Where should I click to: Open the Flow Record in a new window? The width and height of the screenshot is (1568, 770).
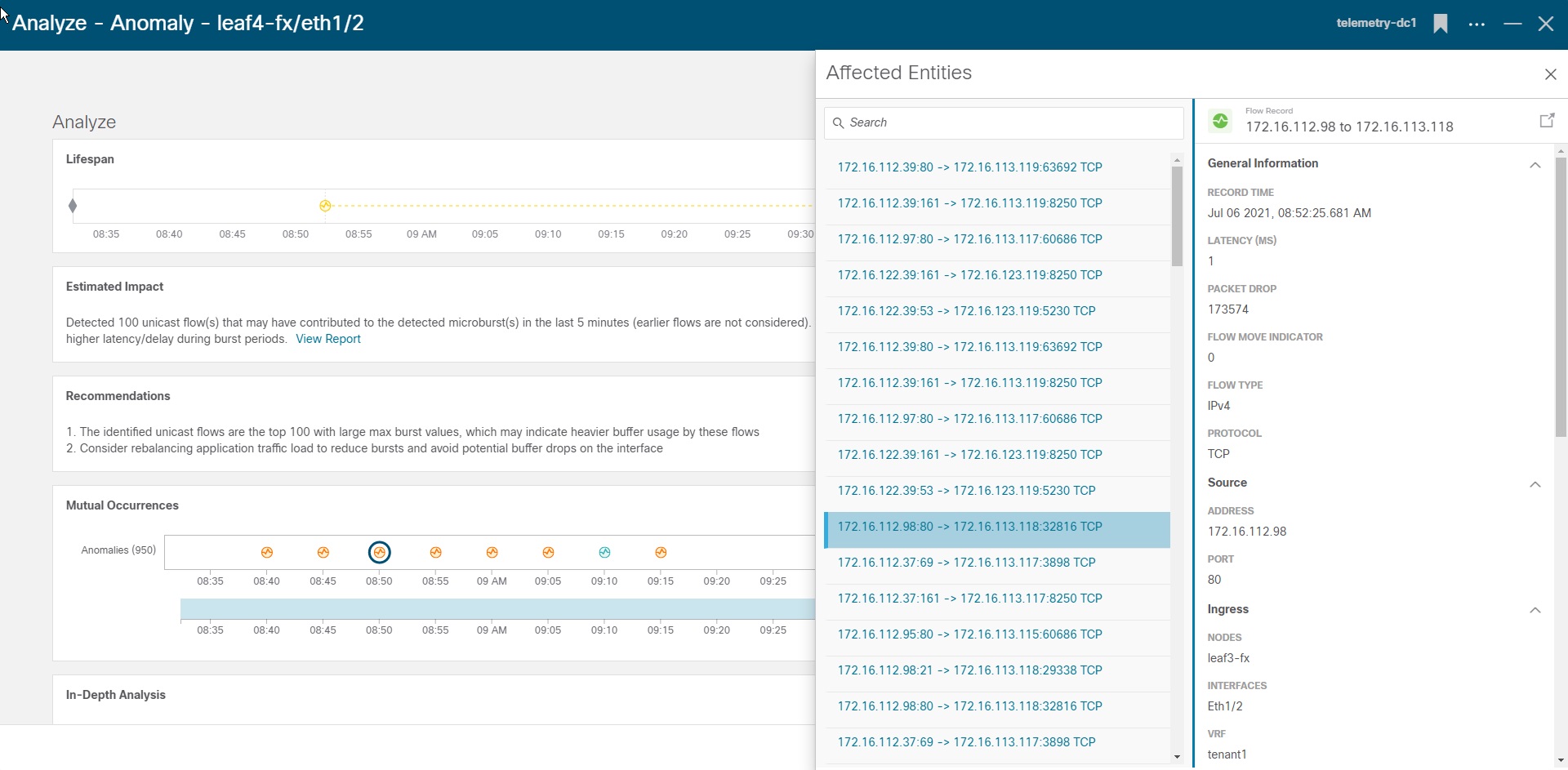pyautogui.click(x=1547, y=120)
